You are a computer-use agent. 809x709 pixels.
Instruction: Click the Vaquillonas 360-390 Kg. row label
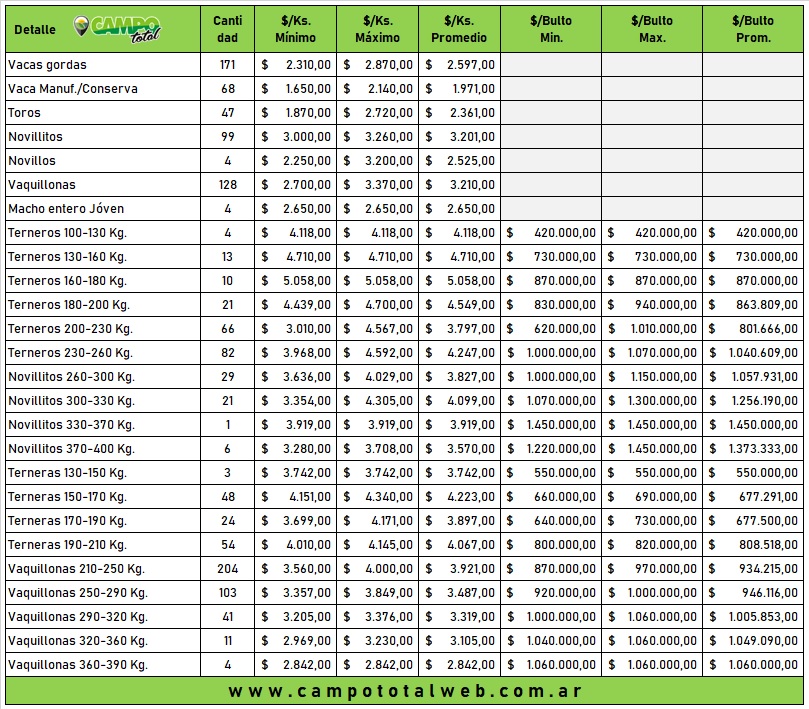click(77, 665)
